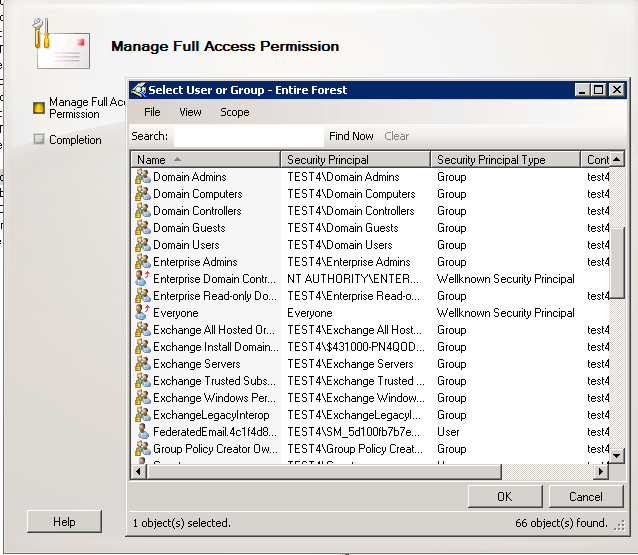
Task: Select the Exchange Windows Per... icon
Action: click(x=143, y=398)
